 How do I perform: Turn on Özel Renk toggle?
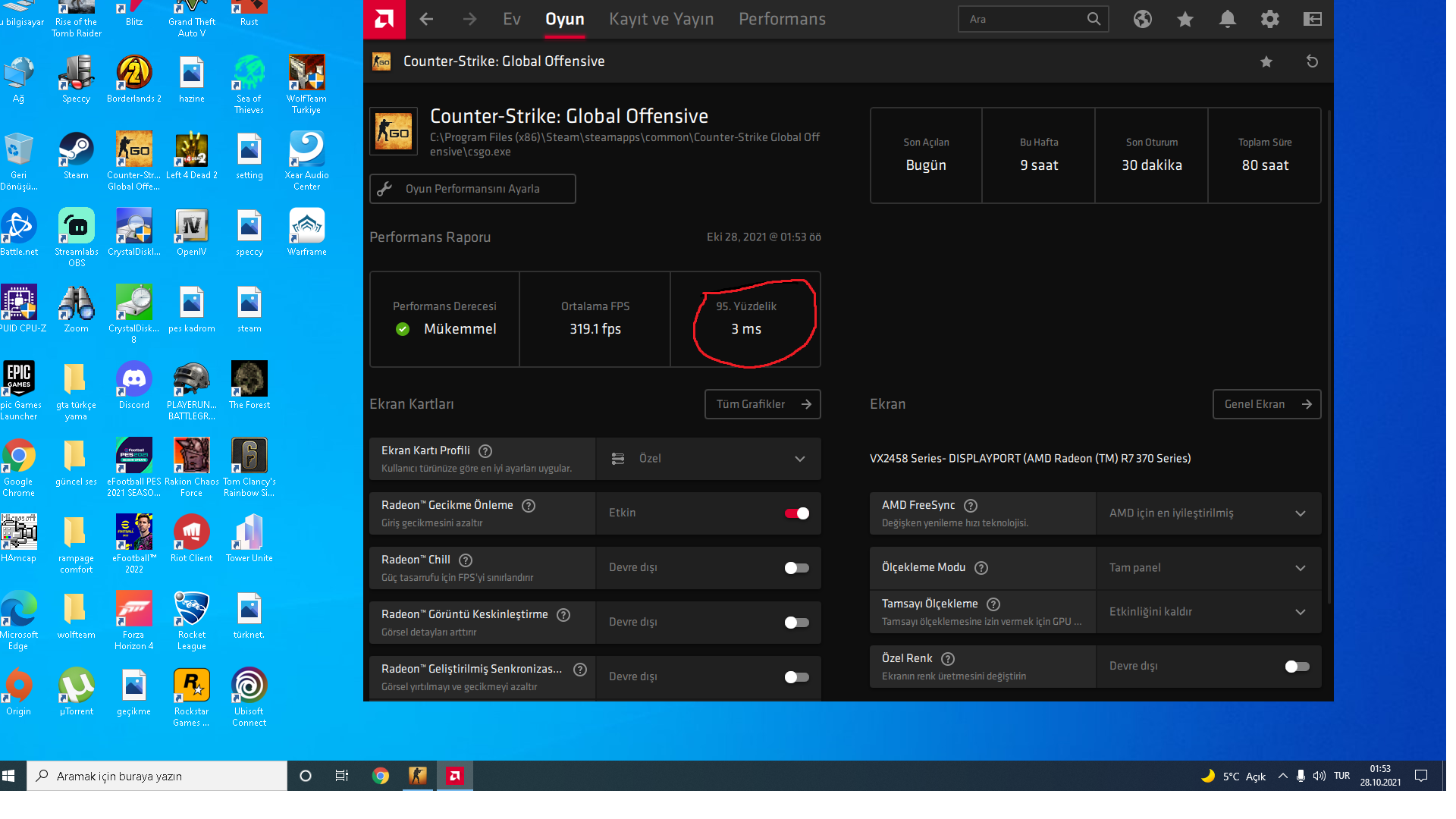(1297, 667)
